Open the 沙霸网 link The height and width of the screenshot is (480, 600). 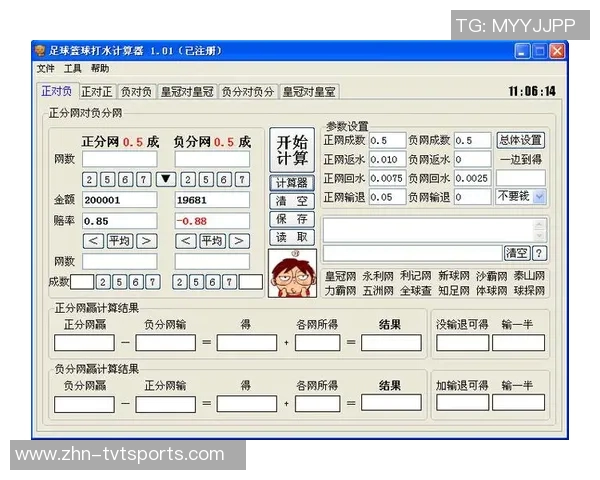coord(492,276)
